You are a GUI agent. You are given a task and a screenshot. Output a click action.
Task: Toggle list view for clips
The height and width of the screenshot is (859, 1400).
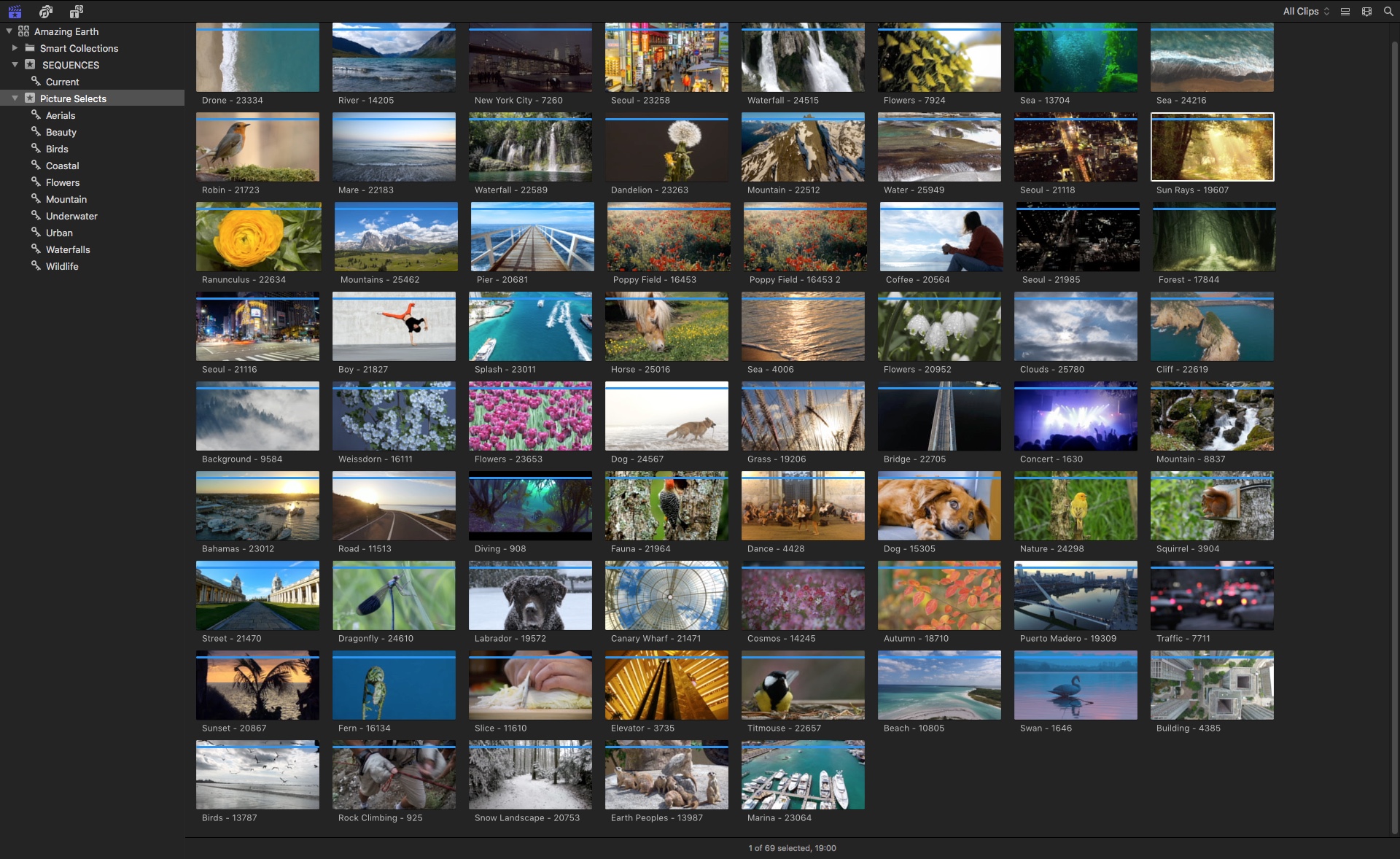pos(1345,12)
